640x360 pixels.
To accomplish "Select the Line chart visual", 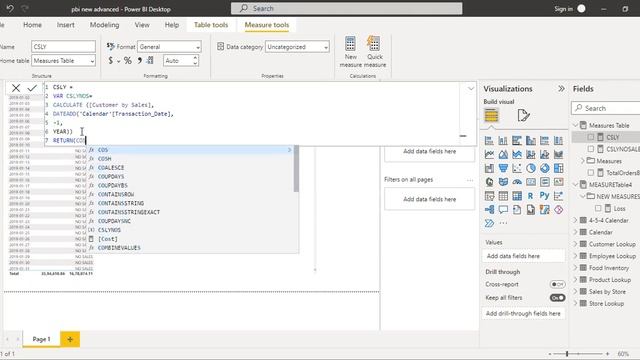I will pyautogui.click(x=489, y=155).
